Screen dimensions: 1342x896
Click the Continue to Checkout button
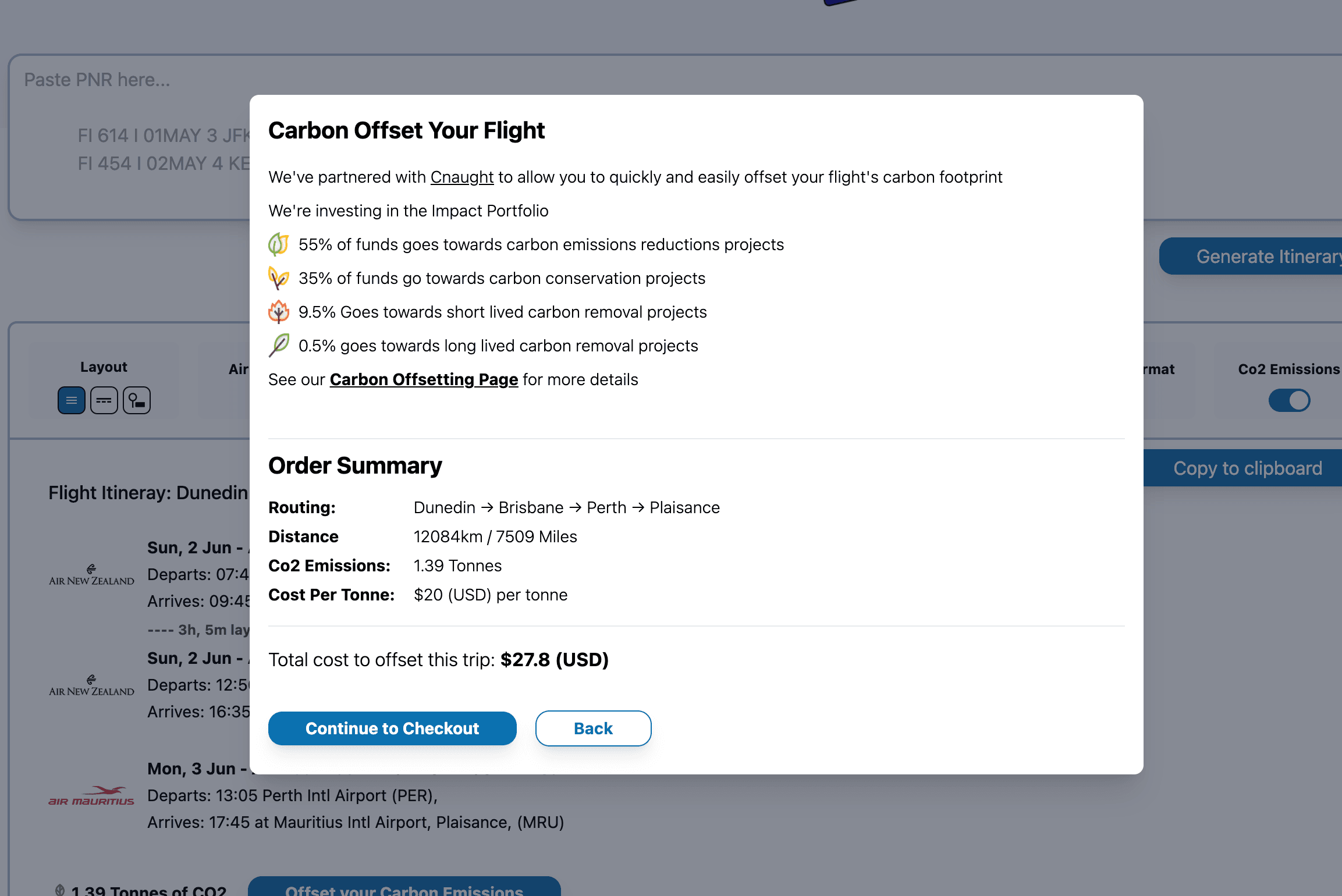click(392, 728)
